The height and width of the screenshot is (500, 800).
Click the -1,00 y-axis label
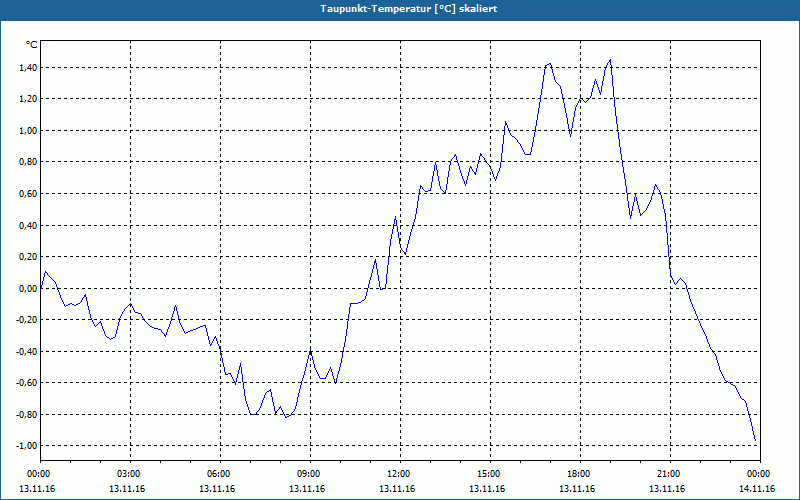click(27, 446)
